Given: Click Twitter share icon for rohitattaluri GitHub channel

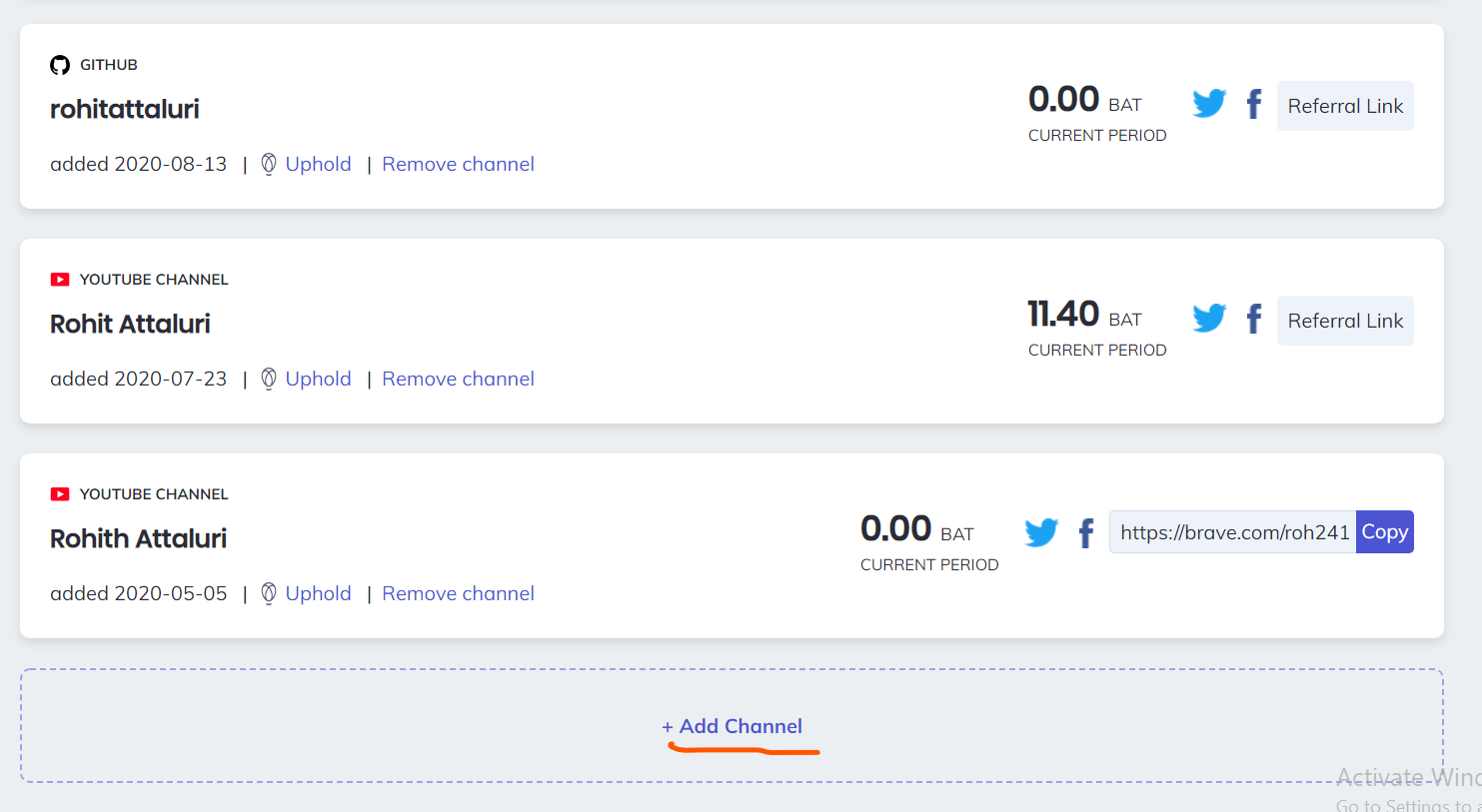Looking at the screenshot, I should pos(1209,103).
